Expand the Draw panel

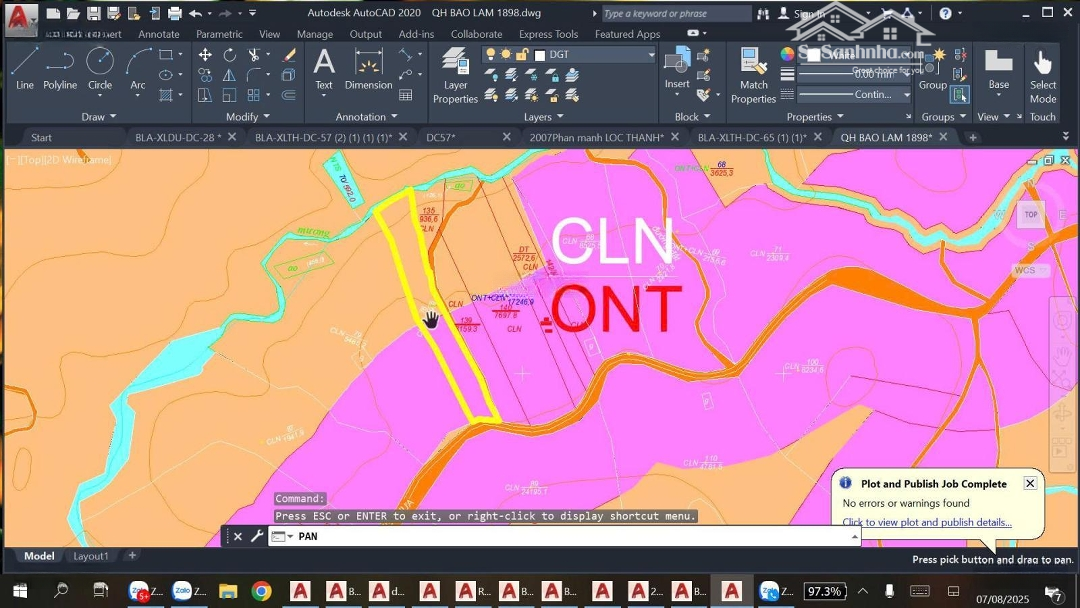98,117
